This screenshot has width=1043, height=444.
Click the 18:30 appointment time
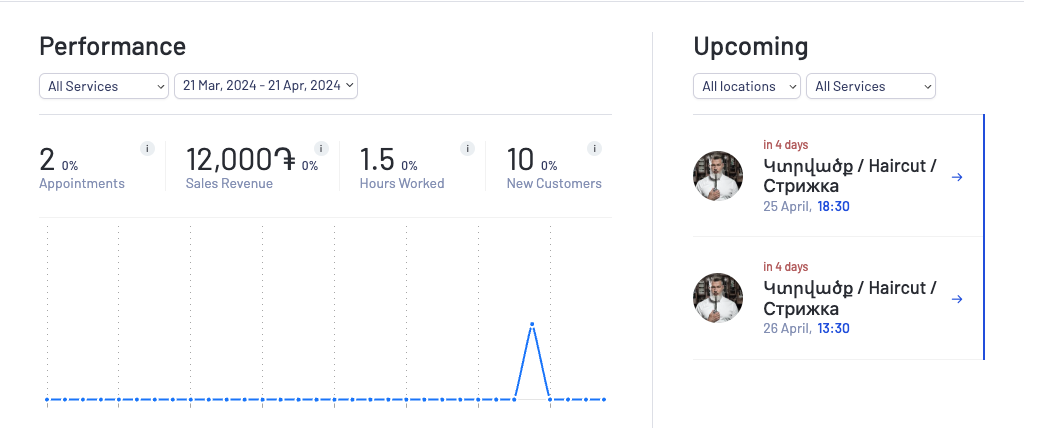[833, 206]
